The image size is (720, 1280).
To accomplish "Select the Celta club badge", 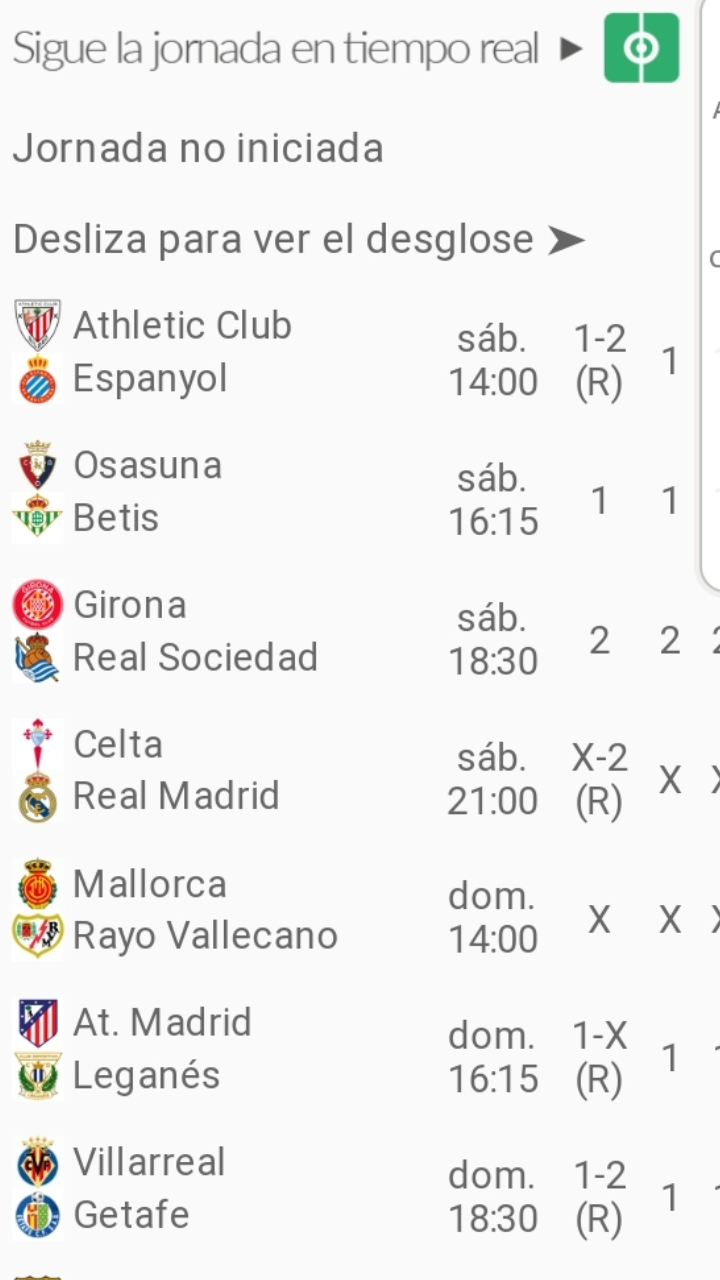I will [38, 744].
